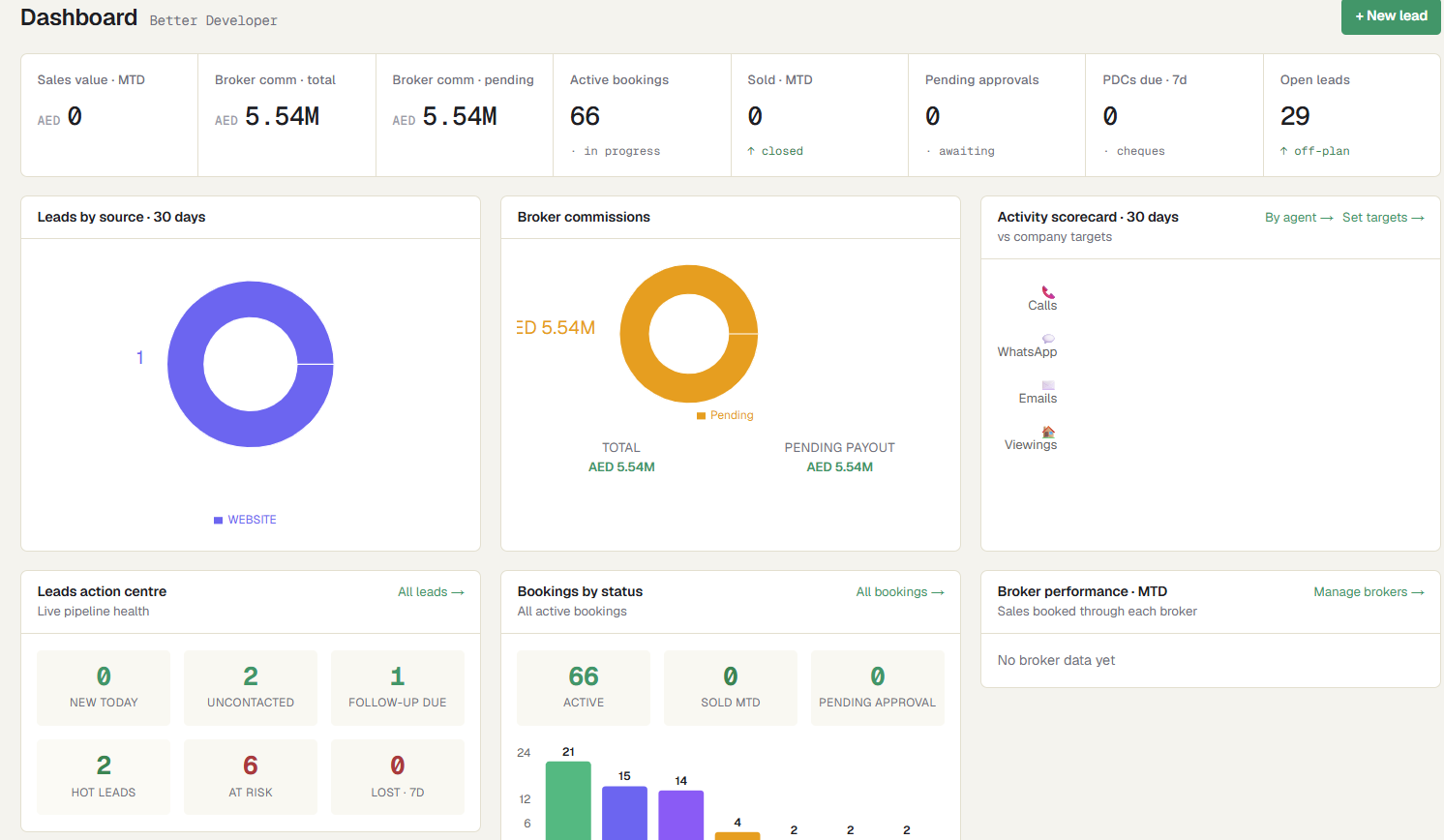The width and height of the screenshot is (1444, 840).
Task: Open the Manage brokers link
Action: click(x=1369, y=592)
